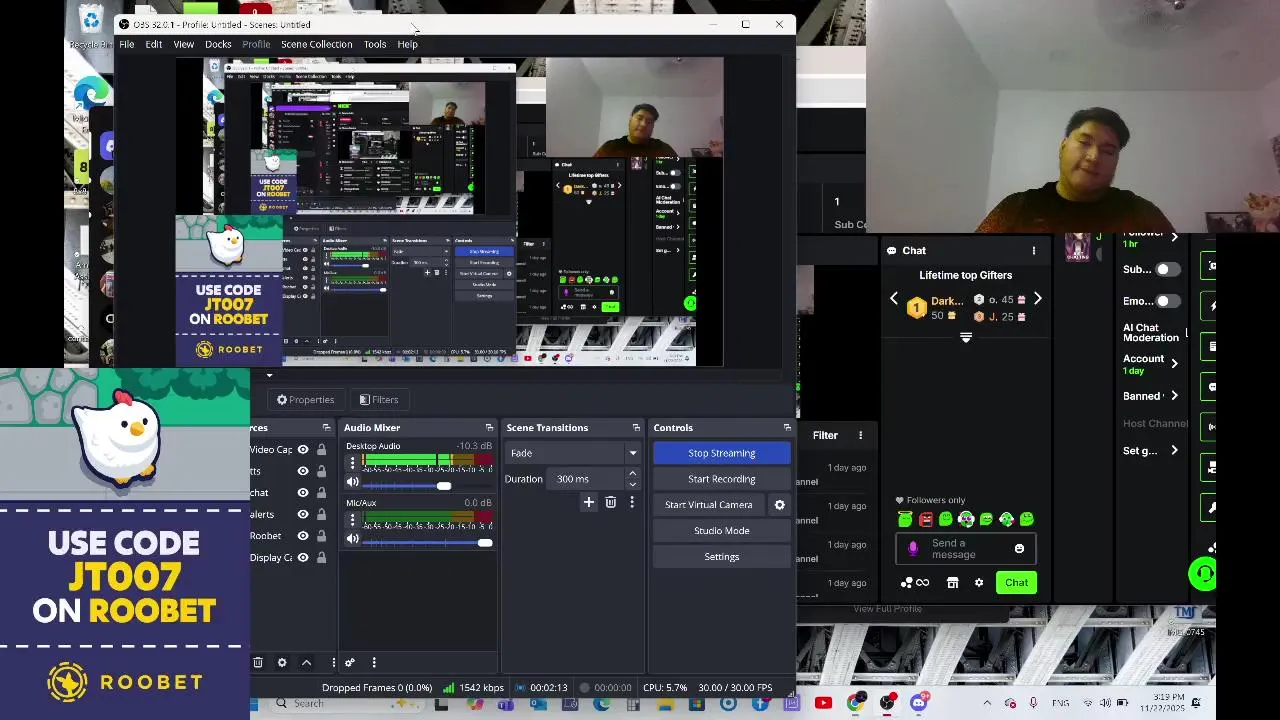The image size is (1280, 720).
Task: Add a new scene transition with plus
Action: pyautogui.click(x=589, y=502)
